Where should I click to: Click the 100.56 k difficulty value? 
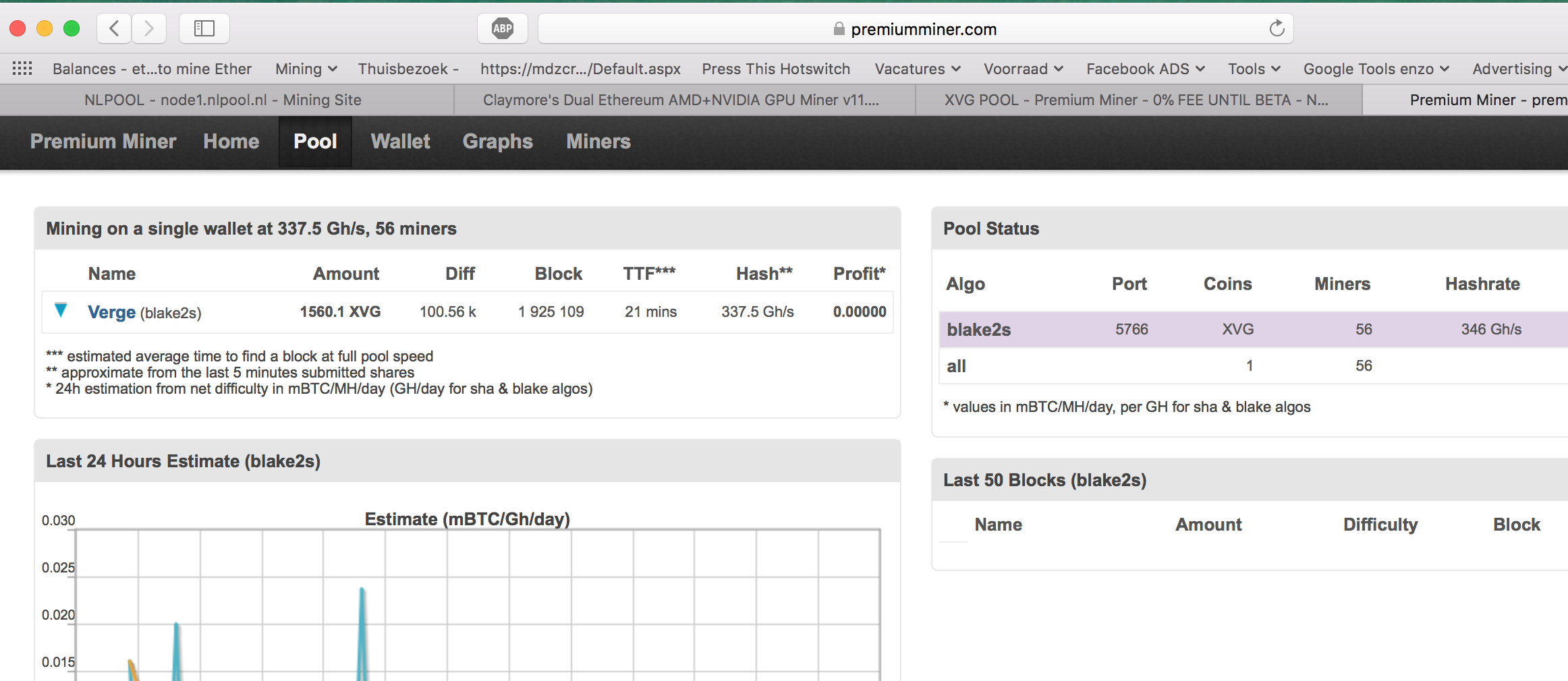(x=448, y=312)
